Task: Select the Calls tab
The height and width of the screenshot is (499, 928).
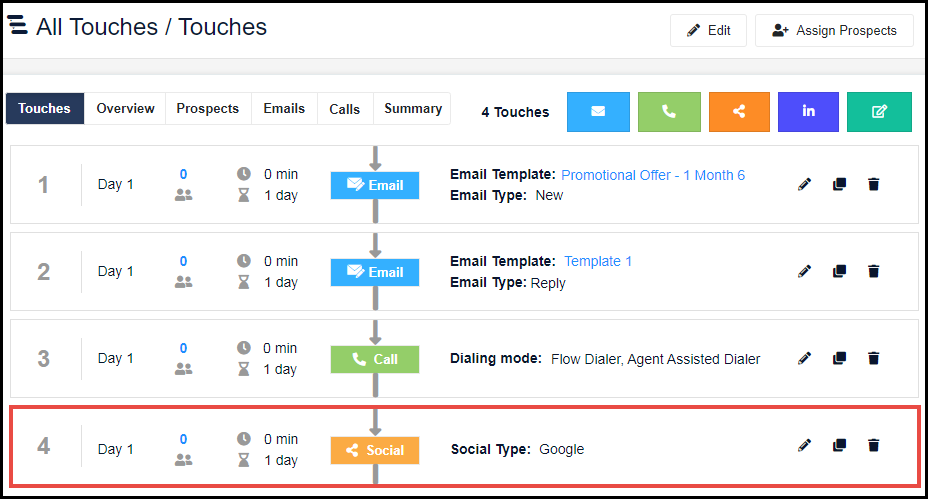Action: [344, 108]
